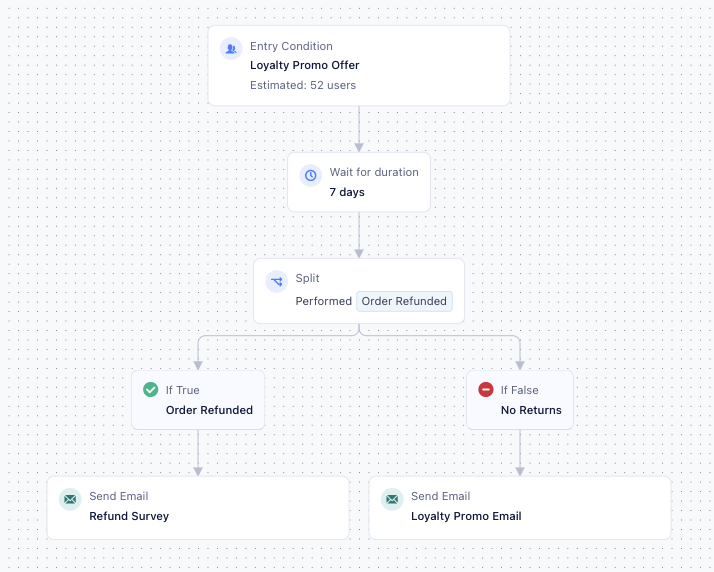This screenshot has width=714, height=572.
Task: Click the Split heading text
Action: [307, 278]
